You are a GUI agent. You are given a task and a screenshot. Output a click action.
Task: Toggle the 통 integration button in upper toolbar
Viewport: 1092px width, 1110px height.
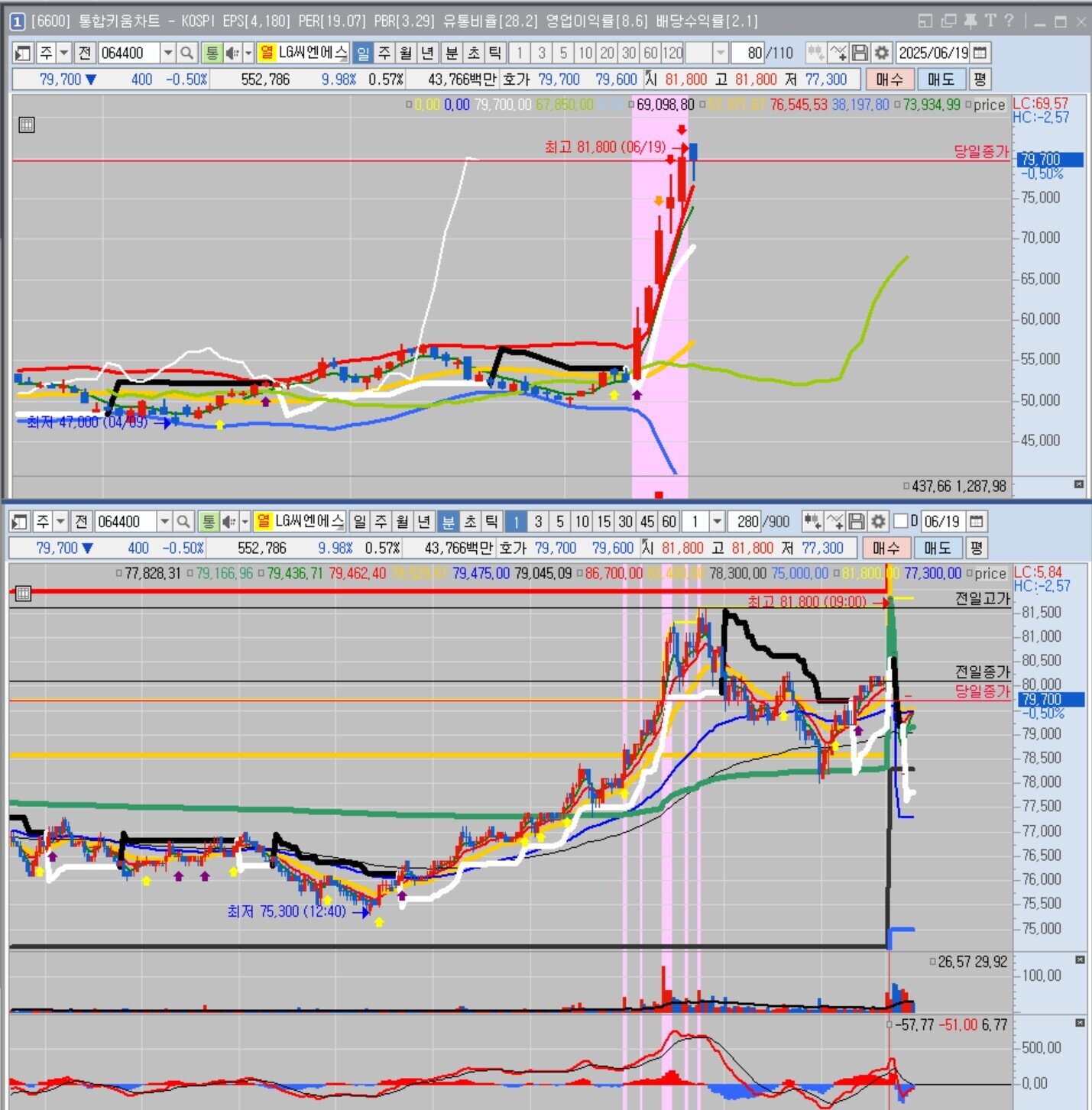click(212, 53)
